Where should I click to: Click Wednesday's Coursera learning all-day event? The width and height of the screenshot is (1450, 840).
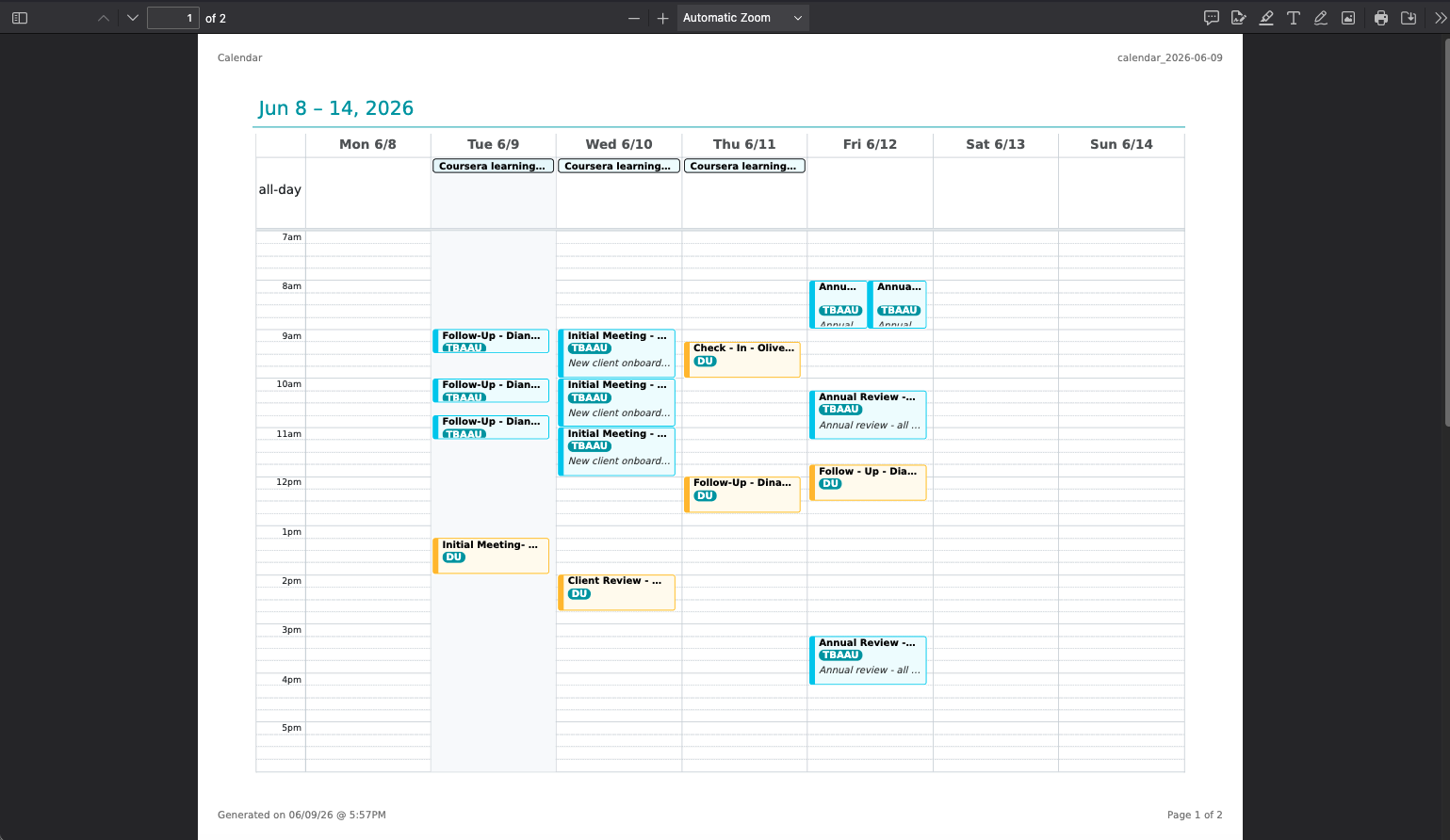[x=618, y=166]
